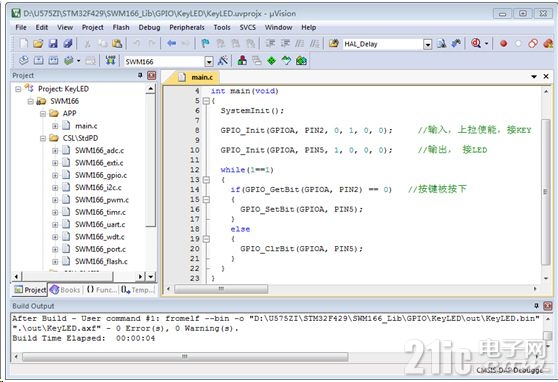Viewport: 558px width, 382px height.
Task: Click the Manage Run-Time Environment icon
Action: 301,61
